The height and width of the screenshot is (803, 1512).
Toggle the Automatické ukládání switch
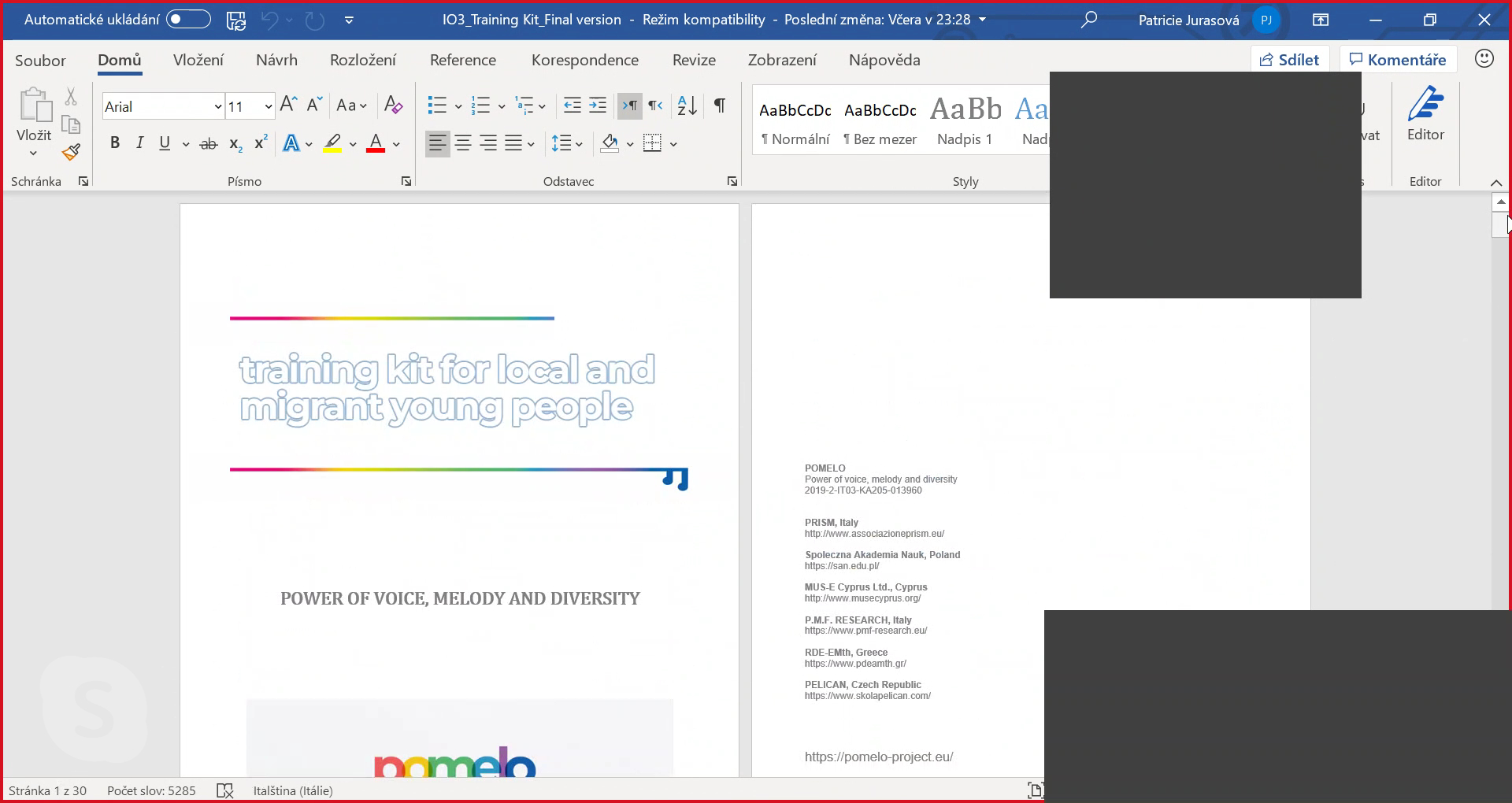coord(188,20)
